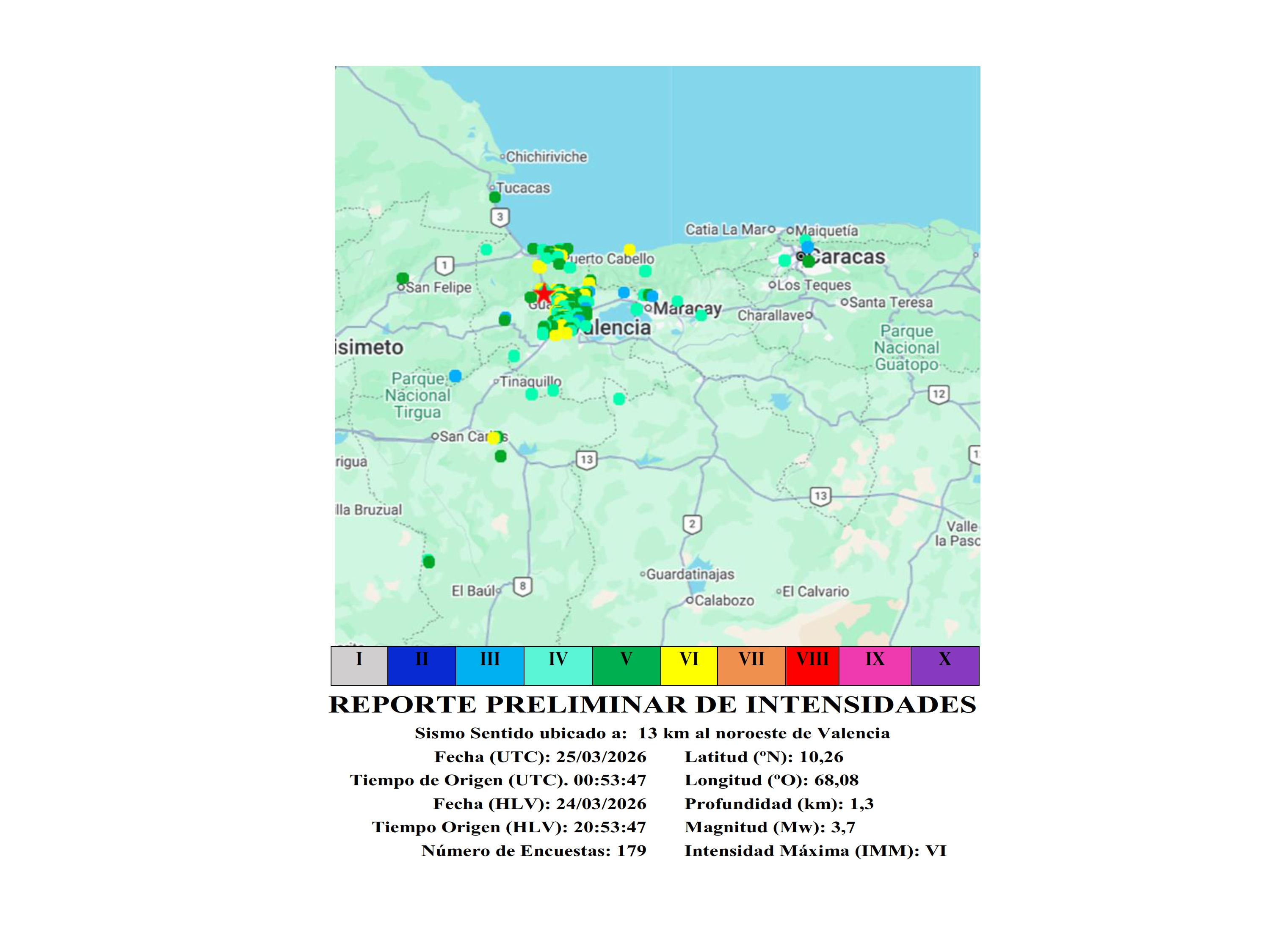The height and width of the screenshot is (952, 1270).
Task: Click the green marker near Tucacas
Action: coord(494,198)
